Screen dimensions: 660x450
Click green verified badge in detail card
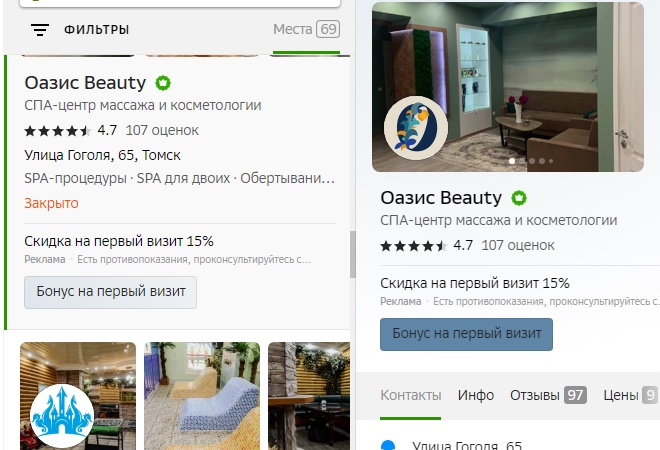pos(519,198)
